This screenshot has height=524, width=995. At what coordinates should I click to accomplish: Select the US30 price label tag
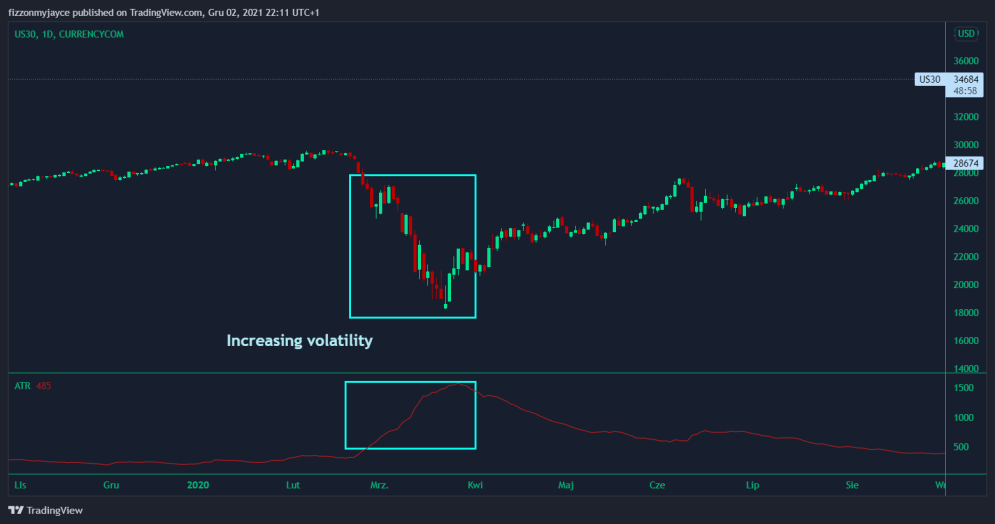pyautogui.click(x=930, y=79)
